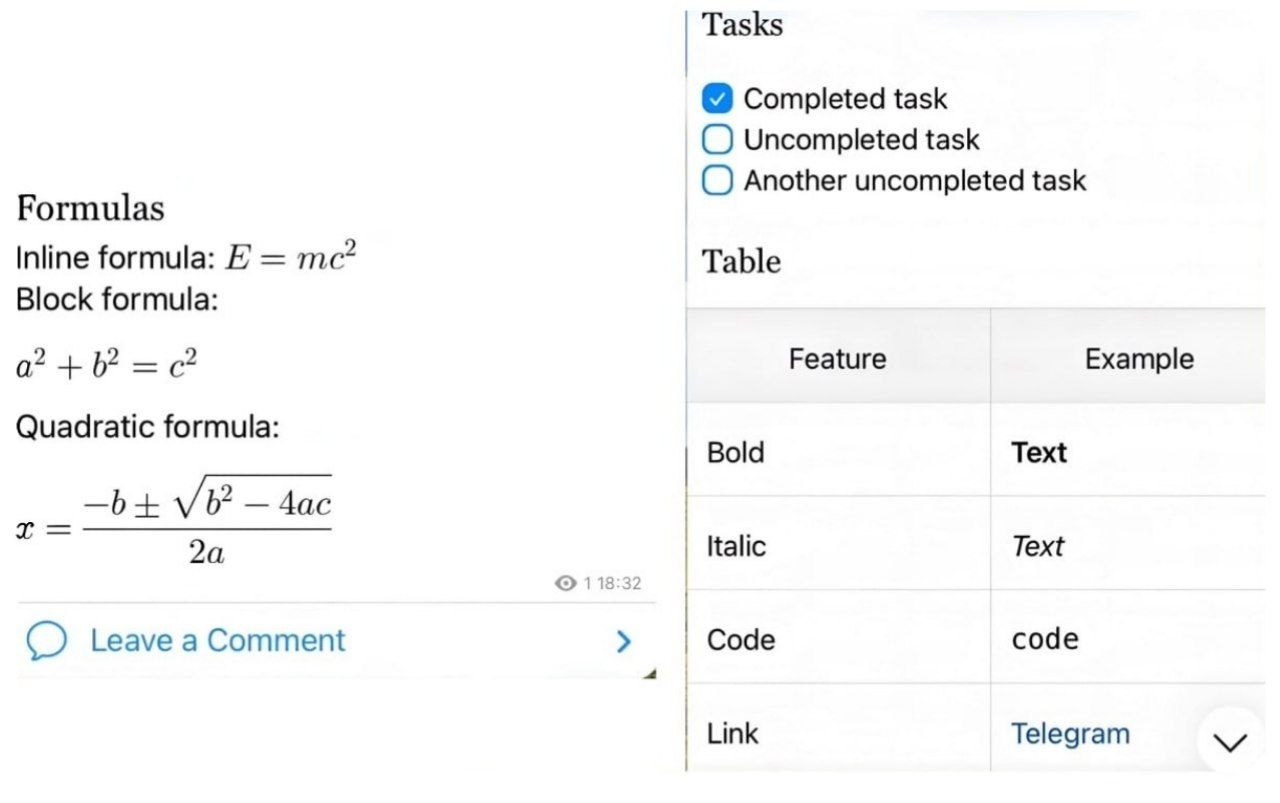The height and width of the screenshot is (803, 1280).
Task: Click the inline E = mc² formula
Action: click(x=291, y=257)
